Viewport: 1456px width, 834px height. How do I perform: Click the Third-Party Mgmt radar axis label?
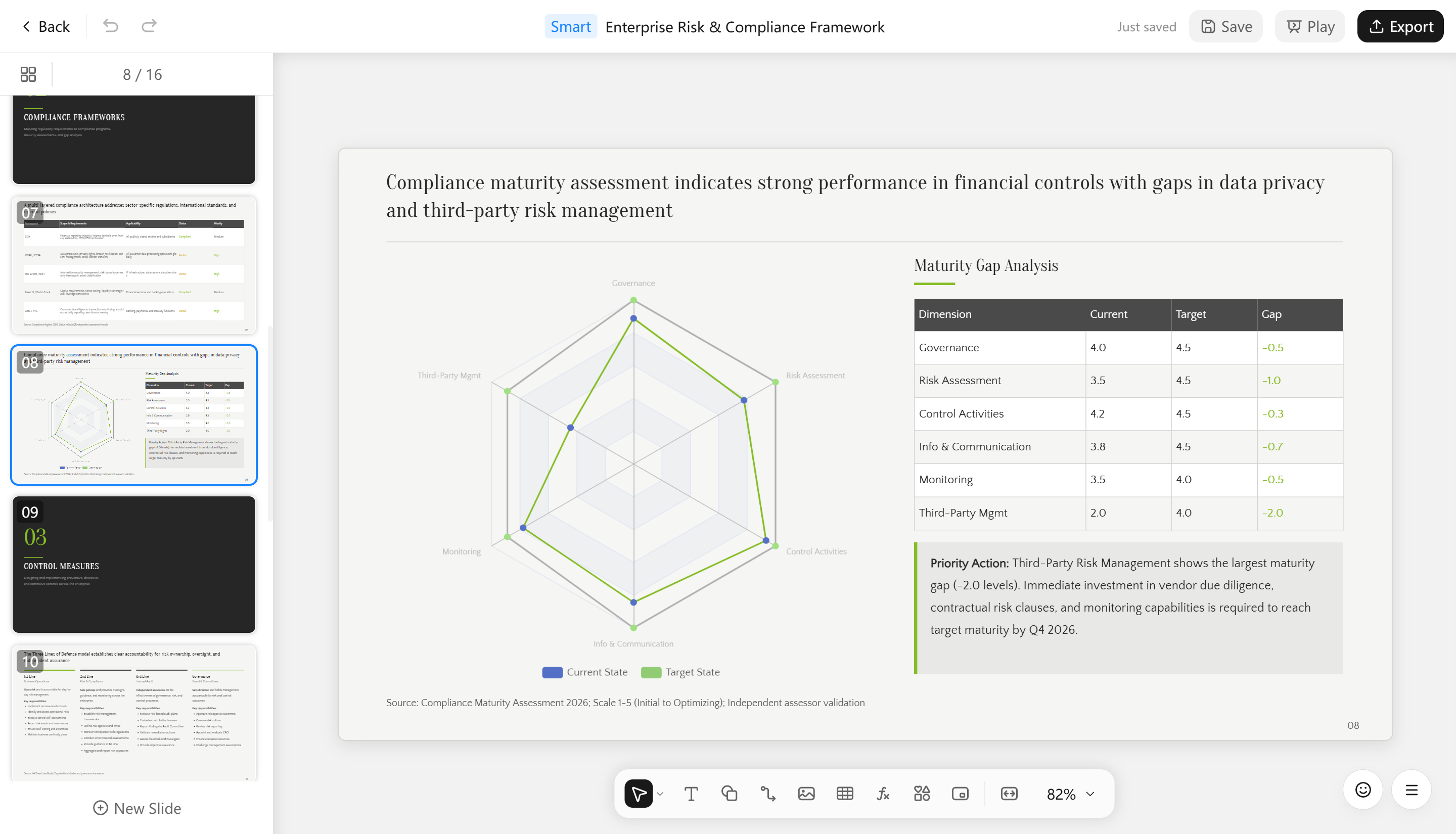point(449,375)
